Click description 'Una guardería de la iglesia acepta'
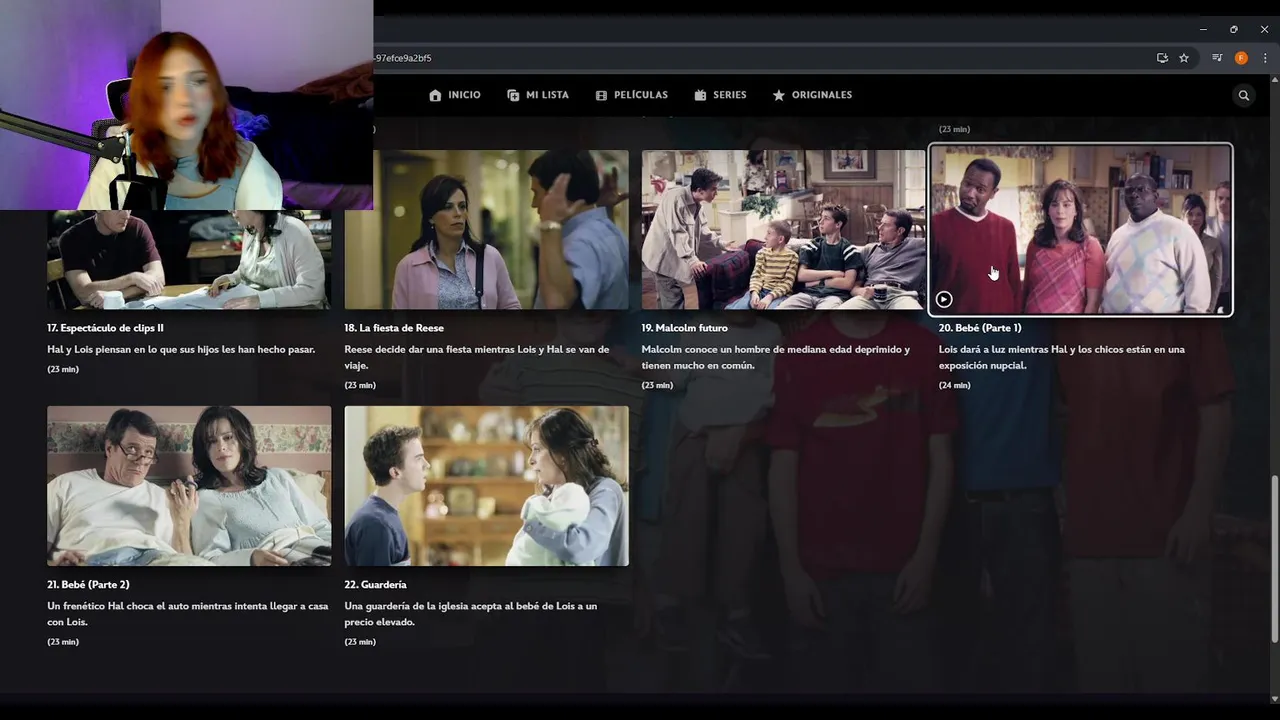This screenshot has height=720, width=1280. point(471,614)
